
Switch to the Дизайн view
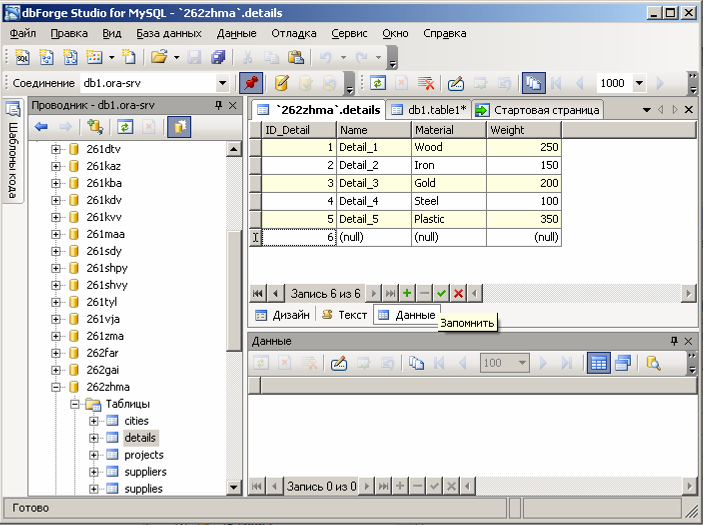[x=283, y=315]
